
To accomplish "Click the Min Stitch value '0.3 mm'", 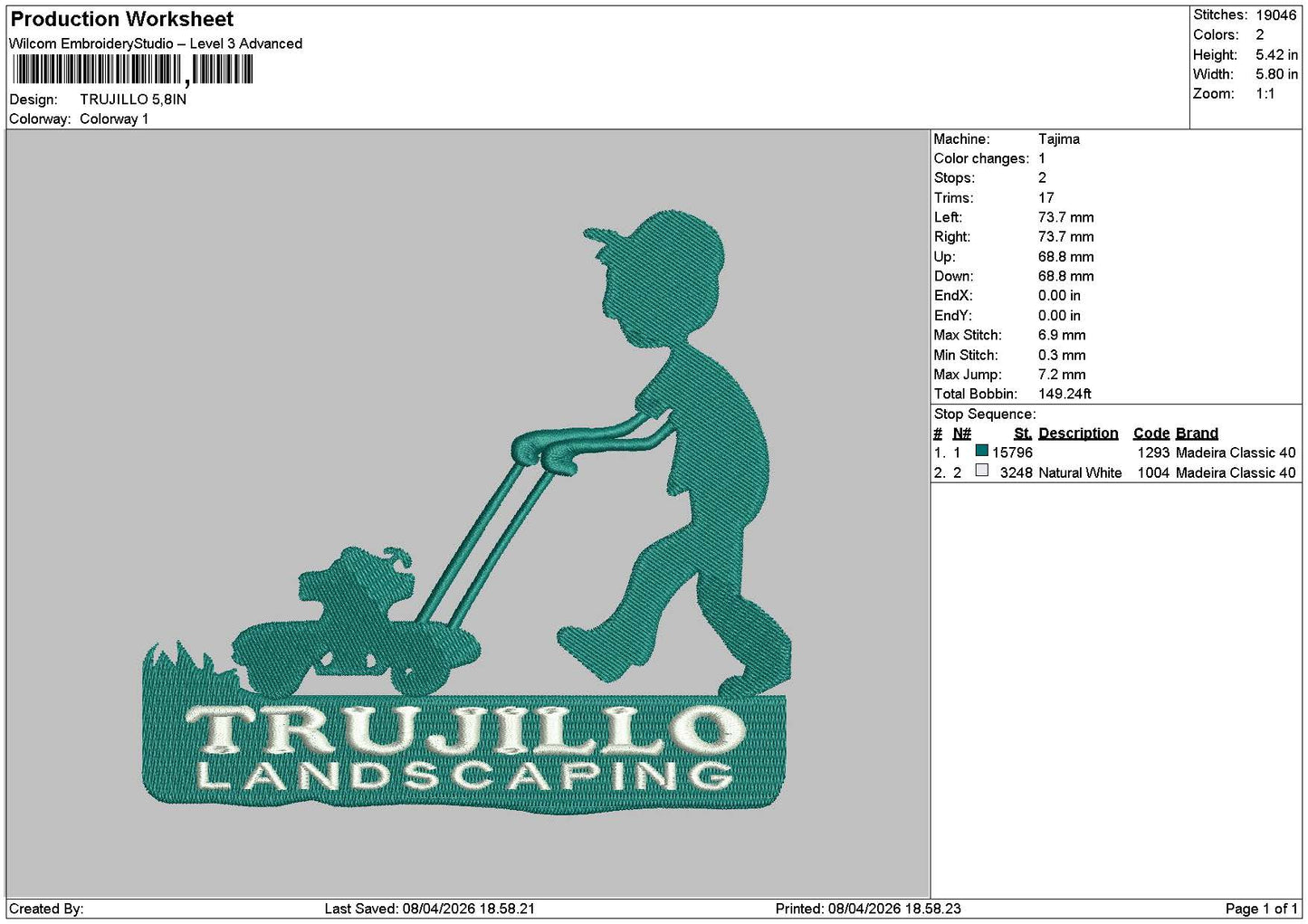I will pyautogui.click(x=1062, y=356).
